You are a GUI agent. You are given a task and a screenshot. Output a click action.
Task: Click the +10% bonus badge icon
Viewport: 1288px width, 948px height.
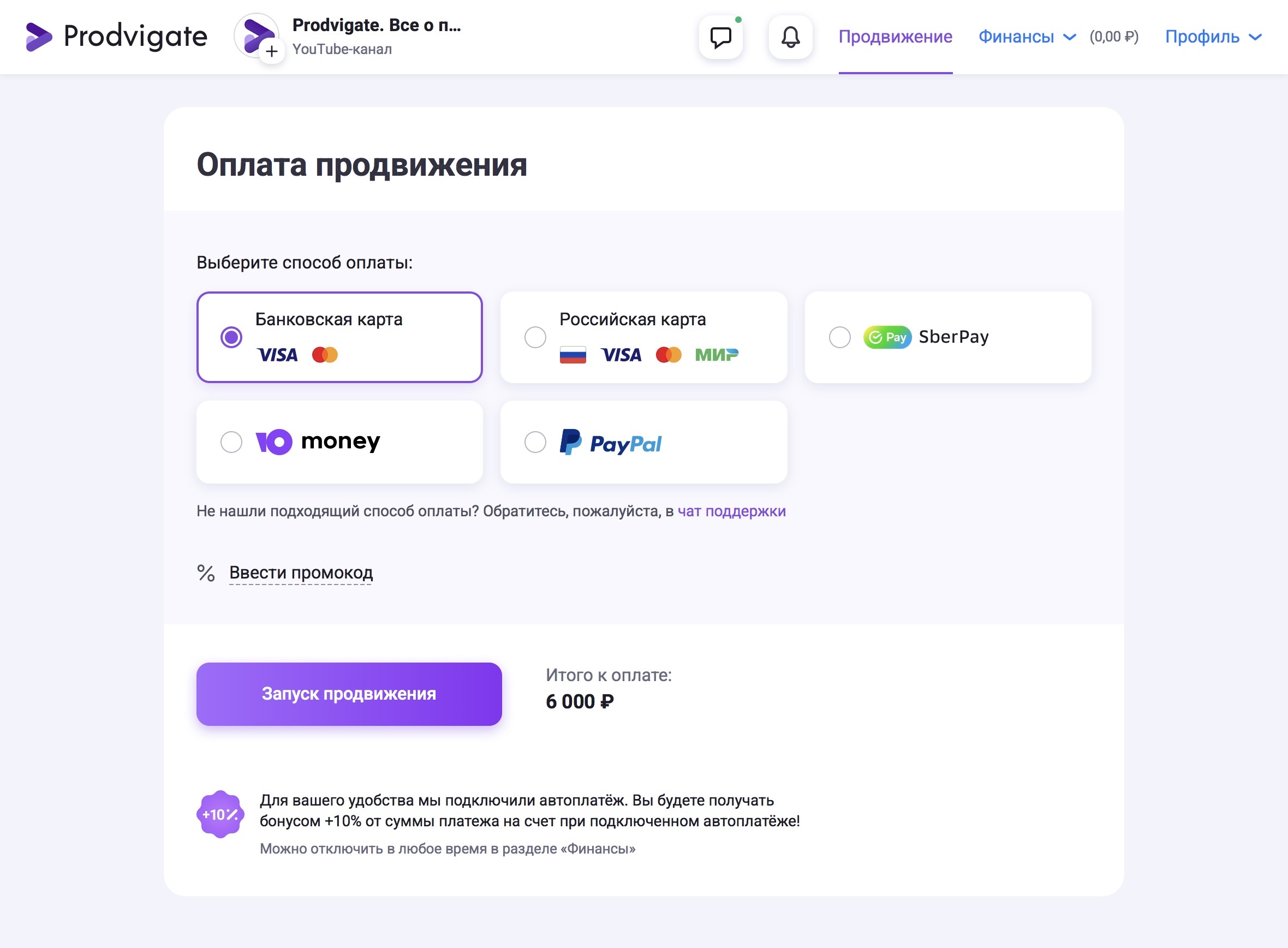pos(220,814)
